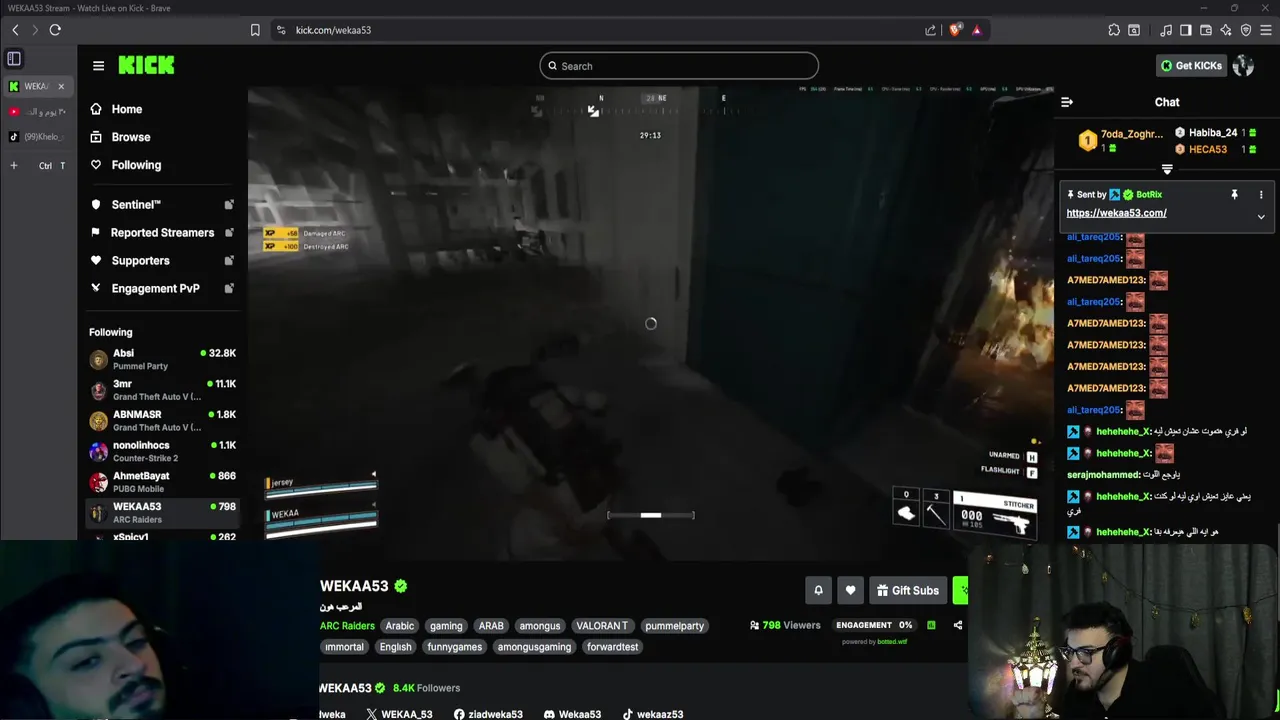Open Brave Rewards triangle icon
Screen dimensions: 1280x720
click(x=977, y=30)
